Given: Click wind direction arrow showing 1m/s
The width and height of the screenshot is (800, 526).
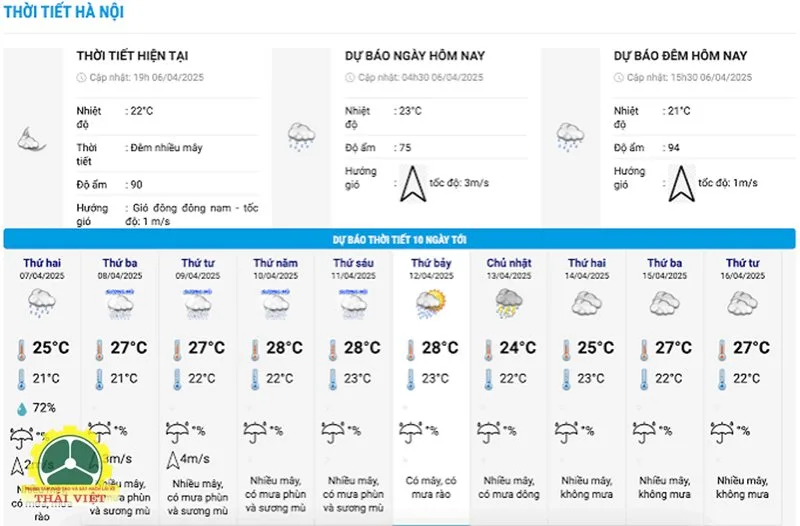Looking at the screenshot, I should (x=681, y=184).
